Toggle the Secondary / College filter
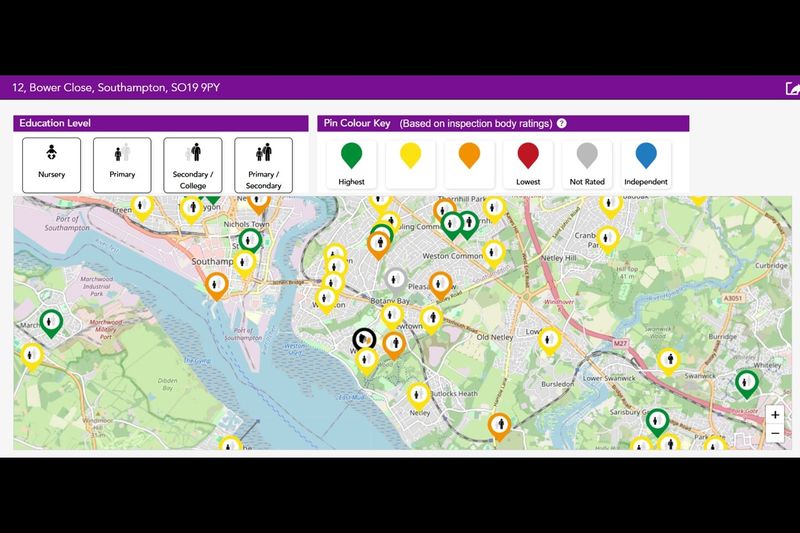This screenshot has width=800, height=533. (193, 165)
